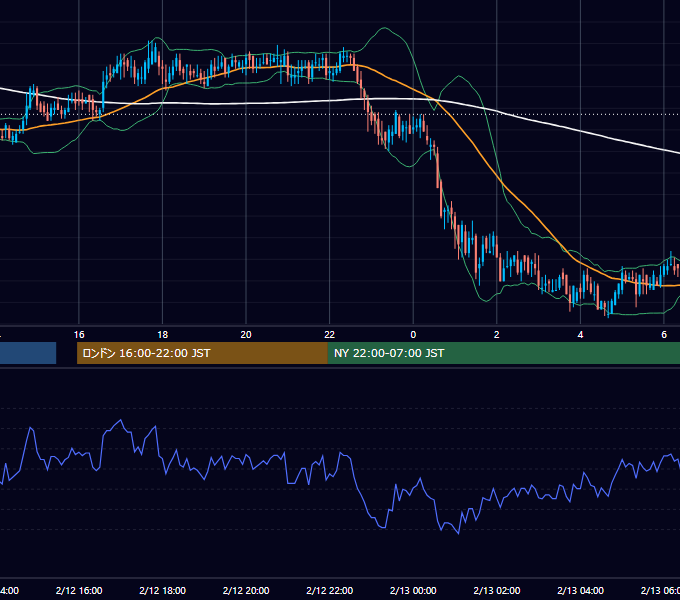Click the '18' hour label on price chart axis
680x600 pixels.
(x=163, y=335)
